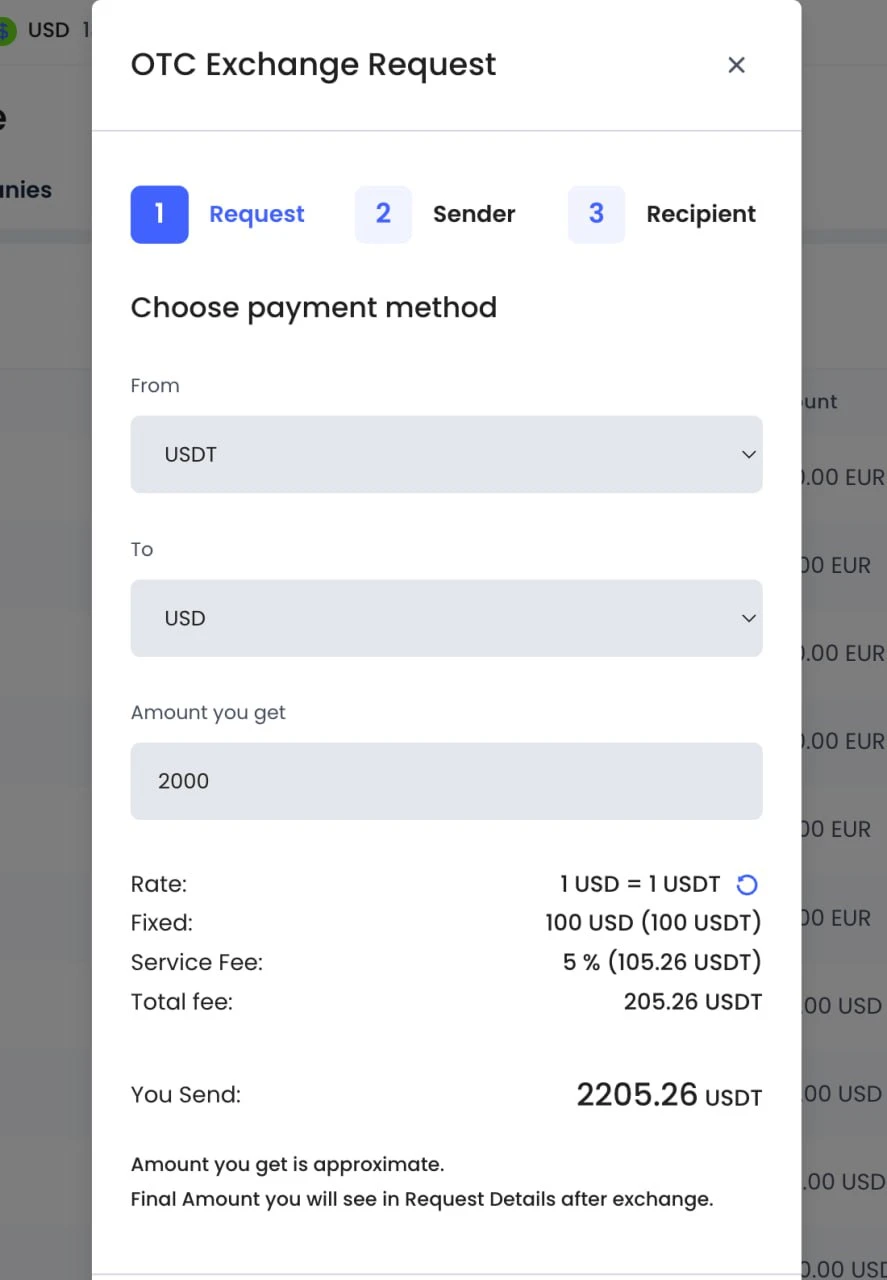Switch to the Recipient step tab

701,214
